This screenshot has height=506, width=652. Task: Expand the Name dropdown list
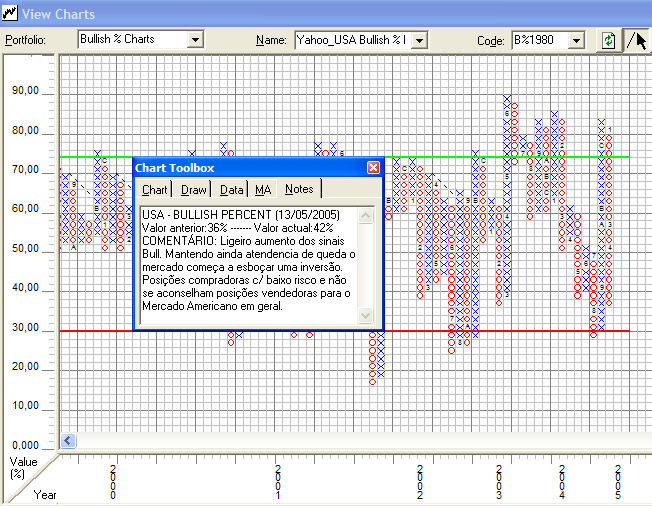[x=419, y=40]
